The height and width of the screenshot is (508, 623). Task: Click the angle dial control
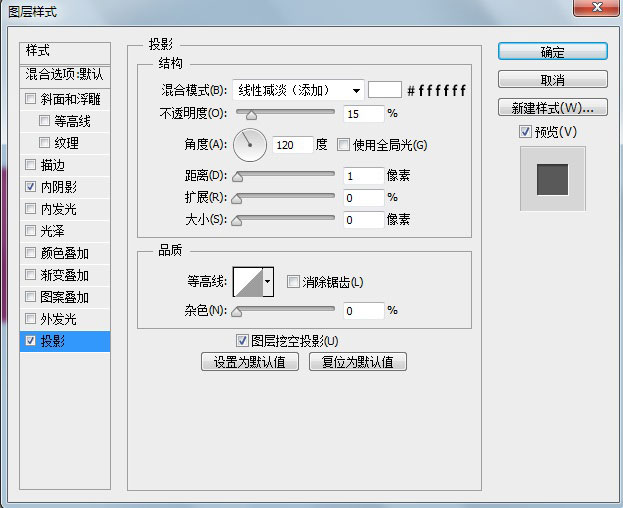(250, 145)
